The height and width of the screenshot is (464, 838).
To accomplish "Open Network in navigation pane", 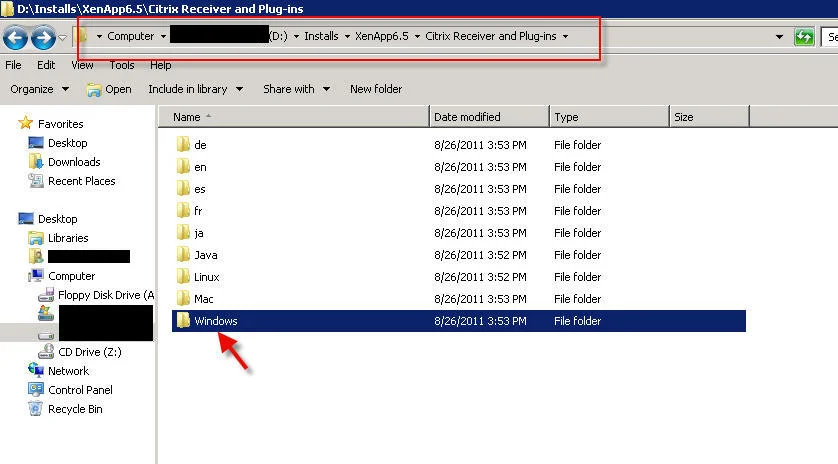I will (68, 371).
